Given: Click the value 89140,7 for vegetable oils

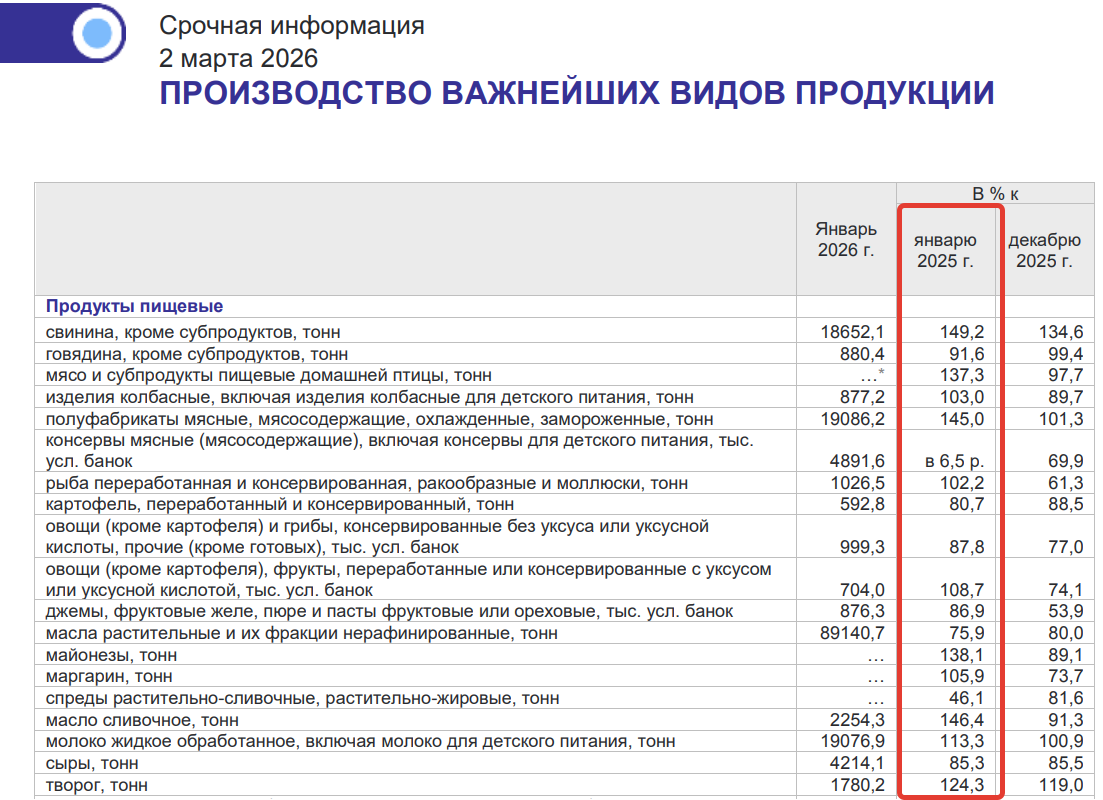Looking at the screenshot, I should coord(851,633).
